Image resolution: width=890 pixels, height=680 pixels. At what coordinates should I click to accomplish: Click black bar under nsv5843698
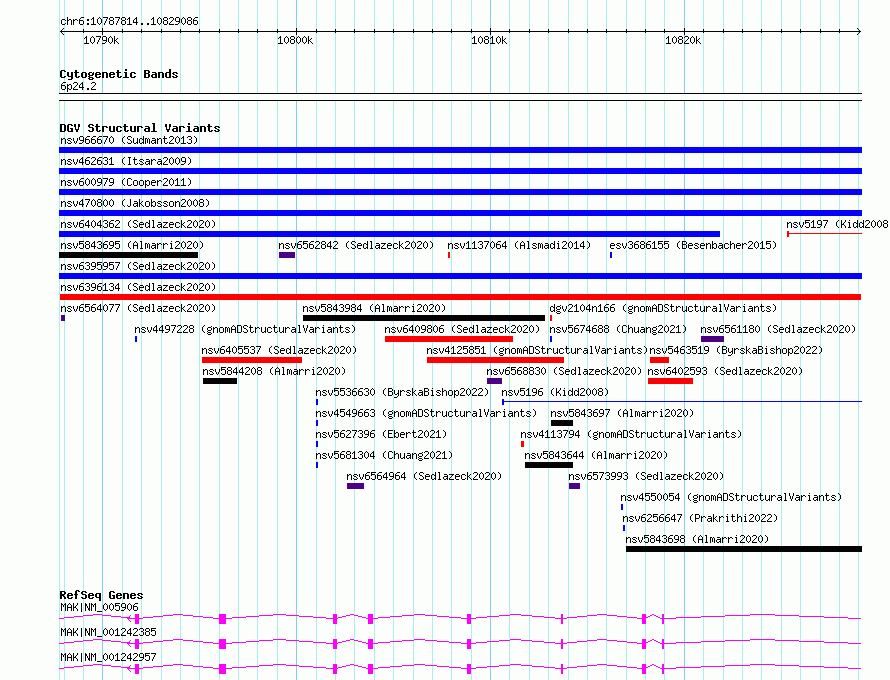click(744, 549)
